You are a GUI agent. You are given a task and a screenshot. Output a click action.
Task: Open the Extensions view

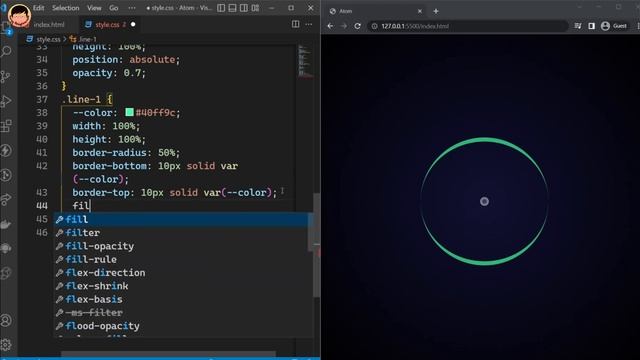[6, 126]
